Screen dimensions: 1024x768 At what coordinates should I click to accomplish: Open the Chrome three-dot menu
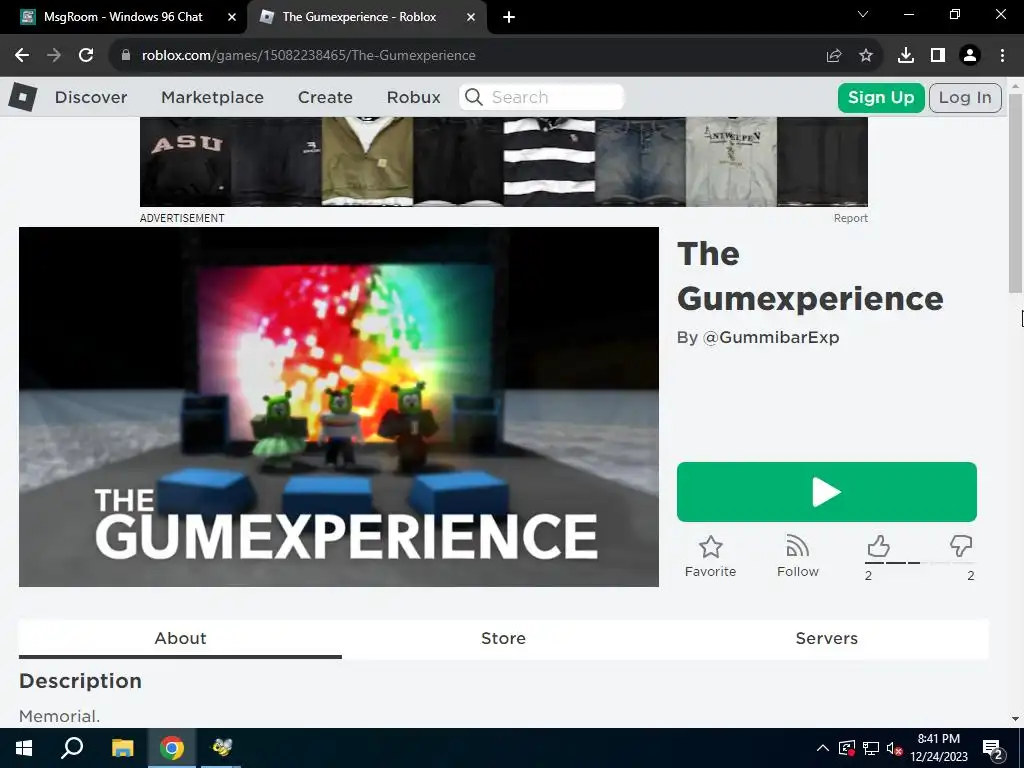coord(1002,56)
